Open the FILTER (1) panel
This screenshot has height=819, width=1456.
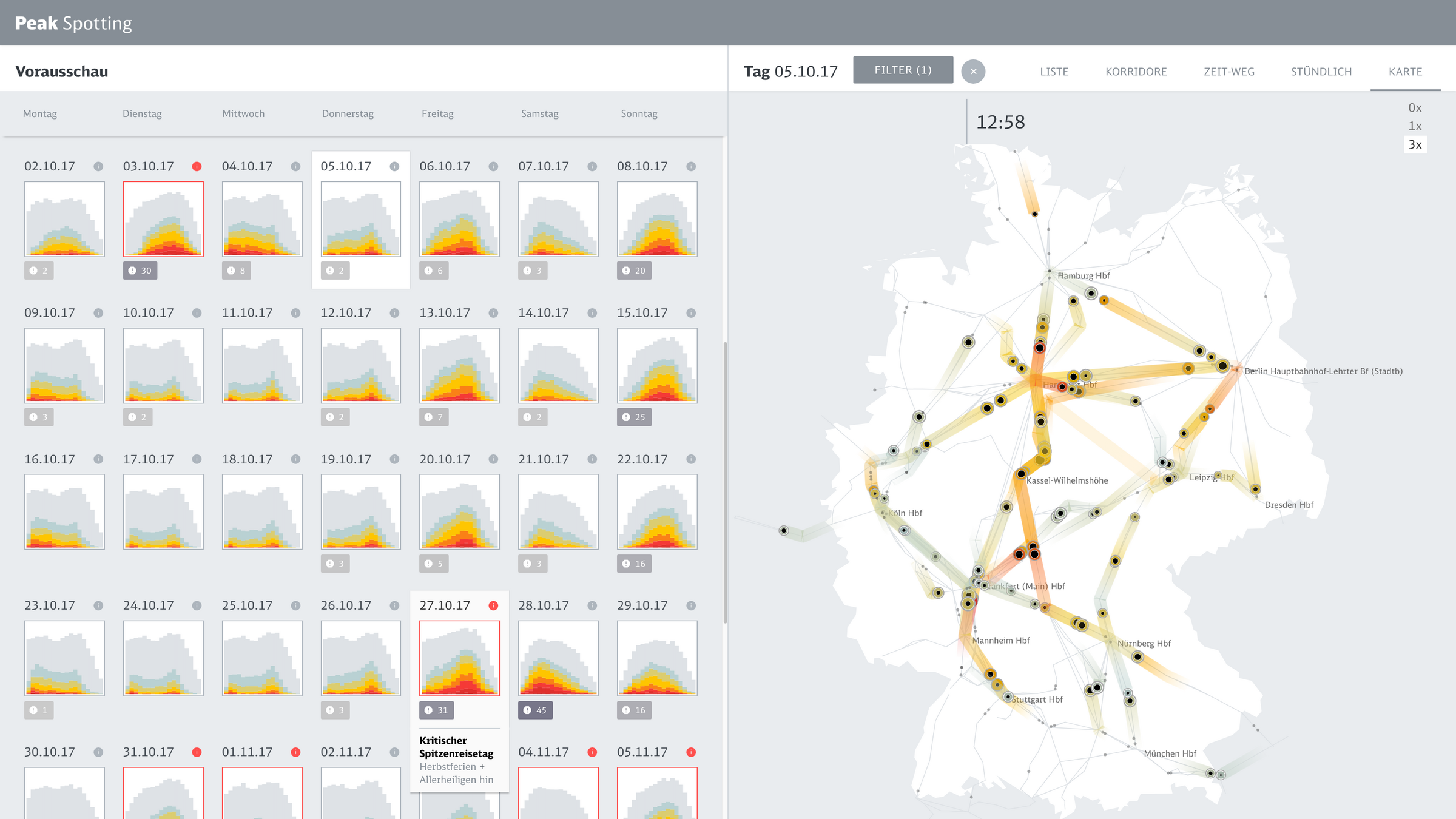point(903,70)
